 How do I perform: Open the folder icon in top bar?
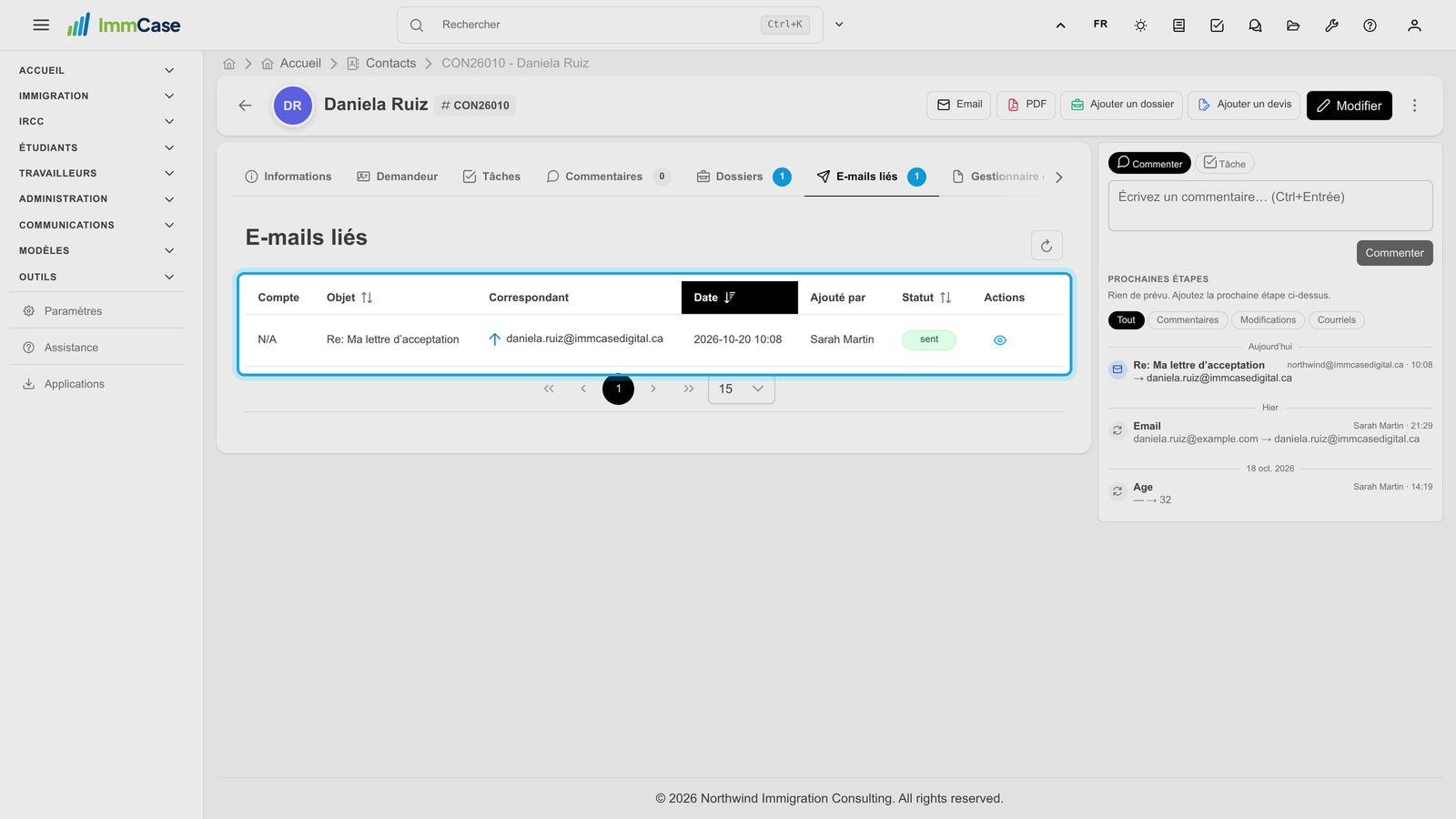click(x=1293, y=25)
